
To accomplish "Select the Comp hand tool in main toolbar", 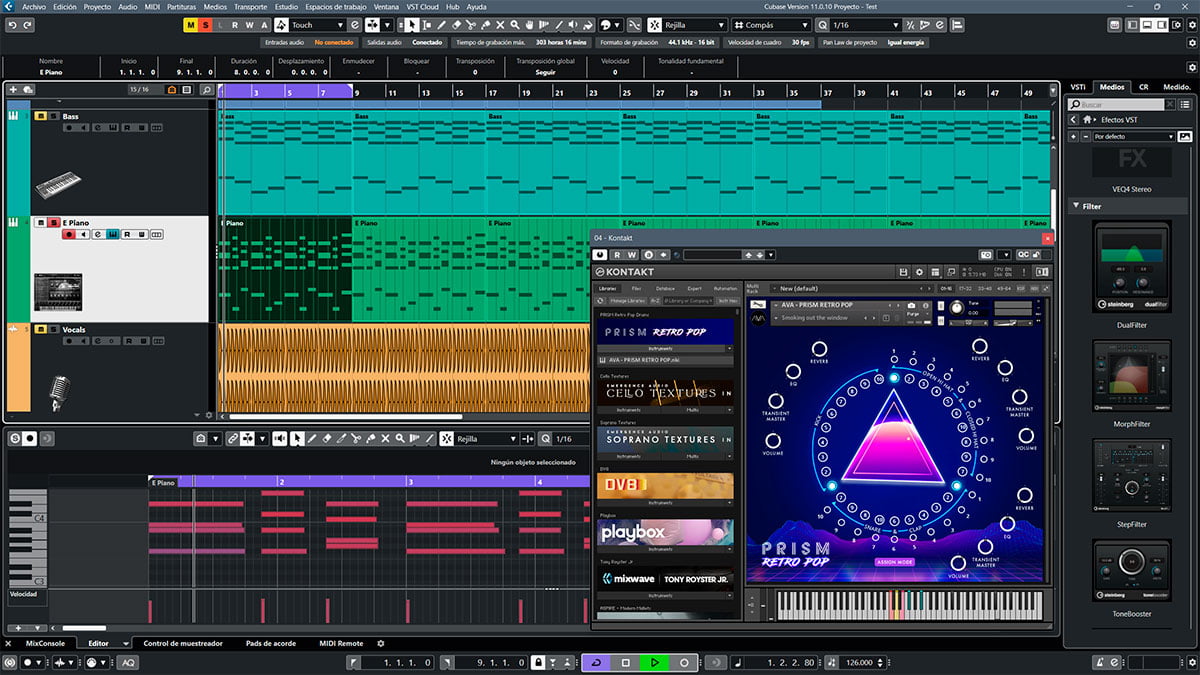I will tap(531, 25).
